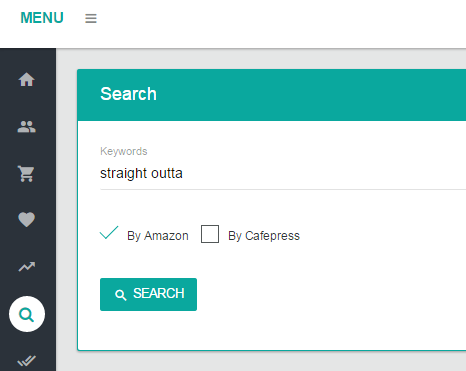Click the Keywords field label
This screenshot has width=466, height=371.
pos(124,151)
